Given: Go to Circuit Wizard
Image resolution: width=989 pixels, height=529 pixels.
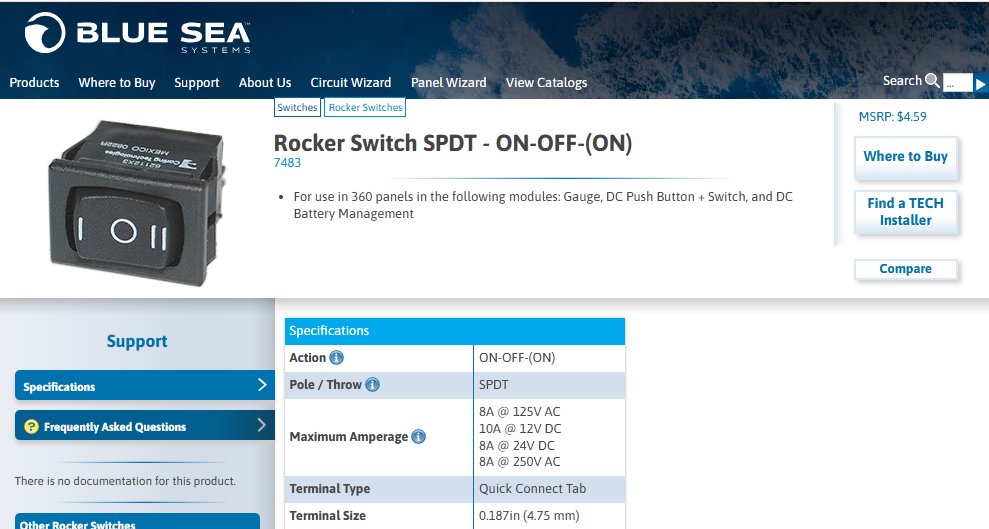Looking at the screenshot, I should tap(351, 83).
